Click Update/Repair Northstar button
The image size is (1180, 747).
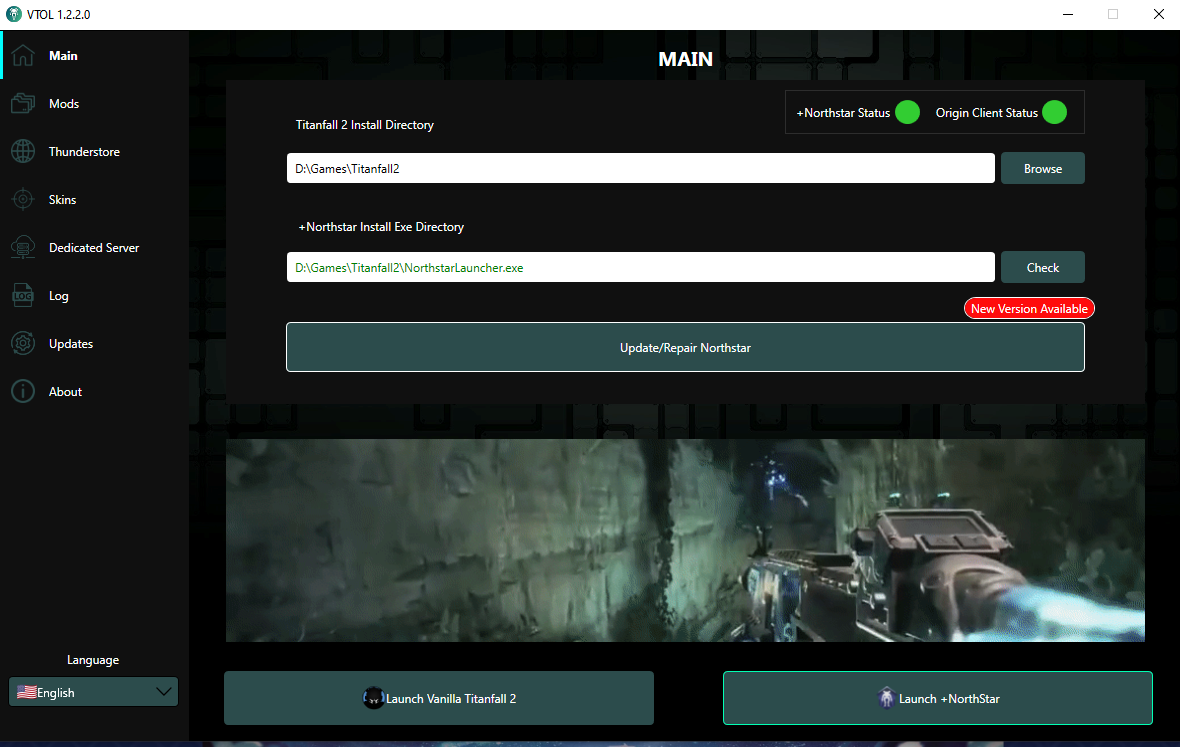685,348
